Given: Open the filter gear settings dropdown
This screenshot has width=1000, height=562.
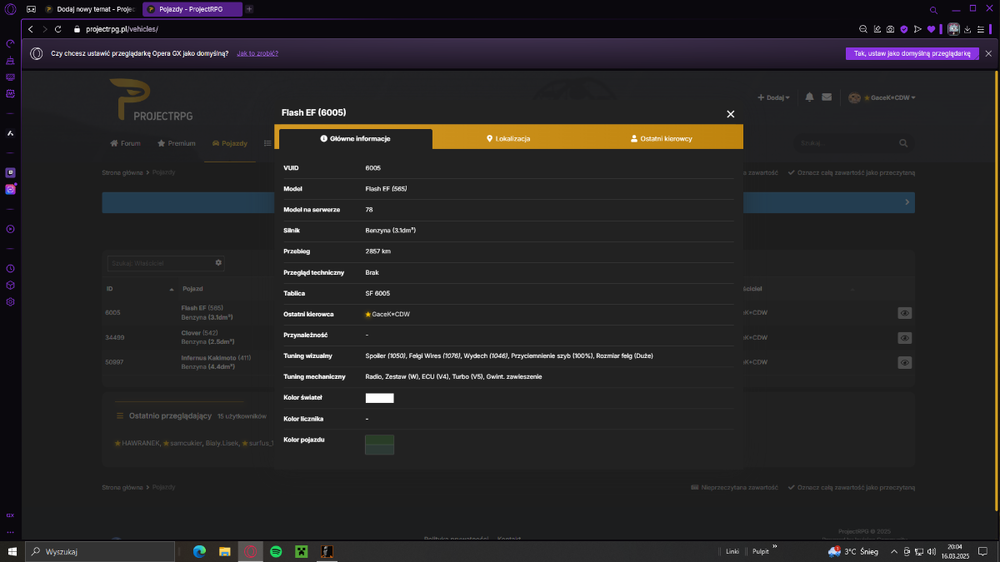Looking at the screenshot, I should click(218, 263).
